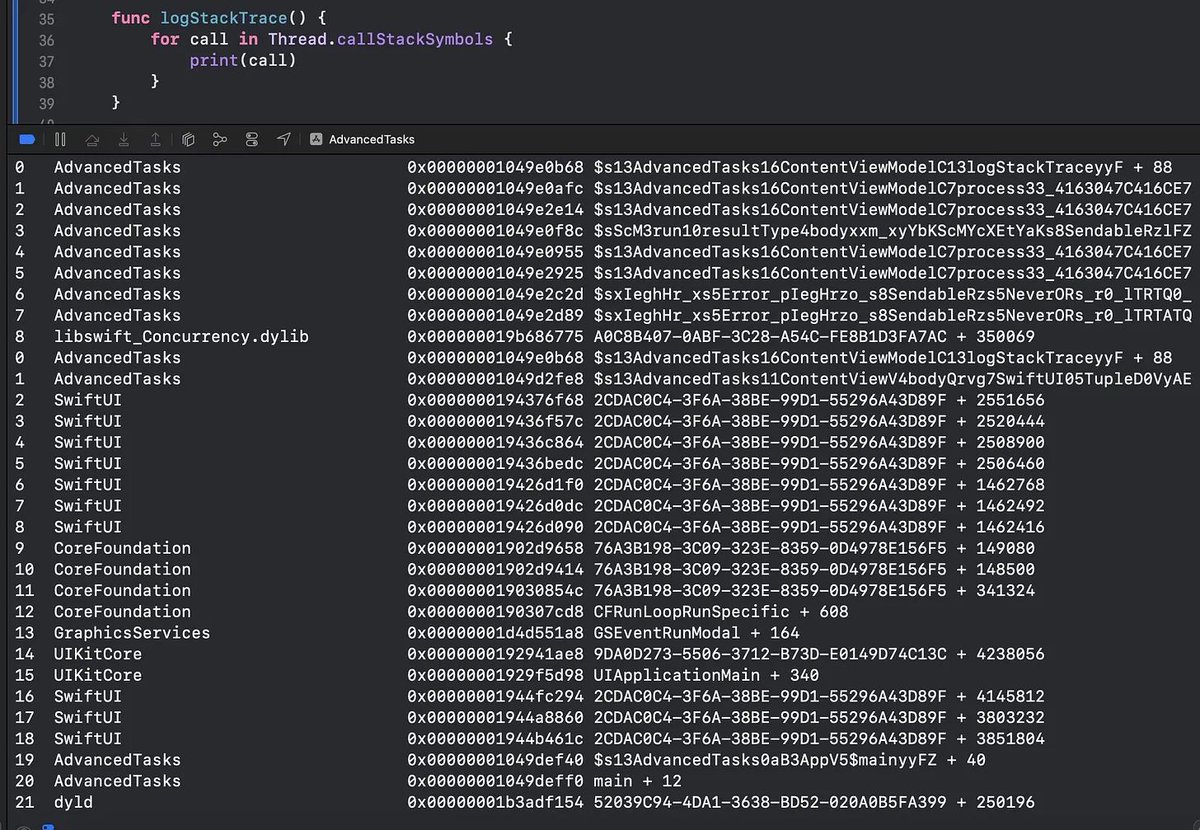
Task: Click CFRunLoopRunSpecific + 608 text
Action: [x=721, y=611]
